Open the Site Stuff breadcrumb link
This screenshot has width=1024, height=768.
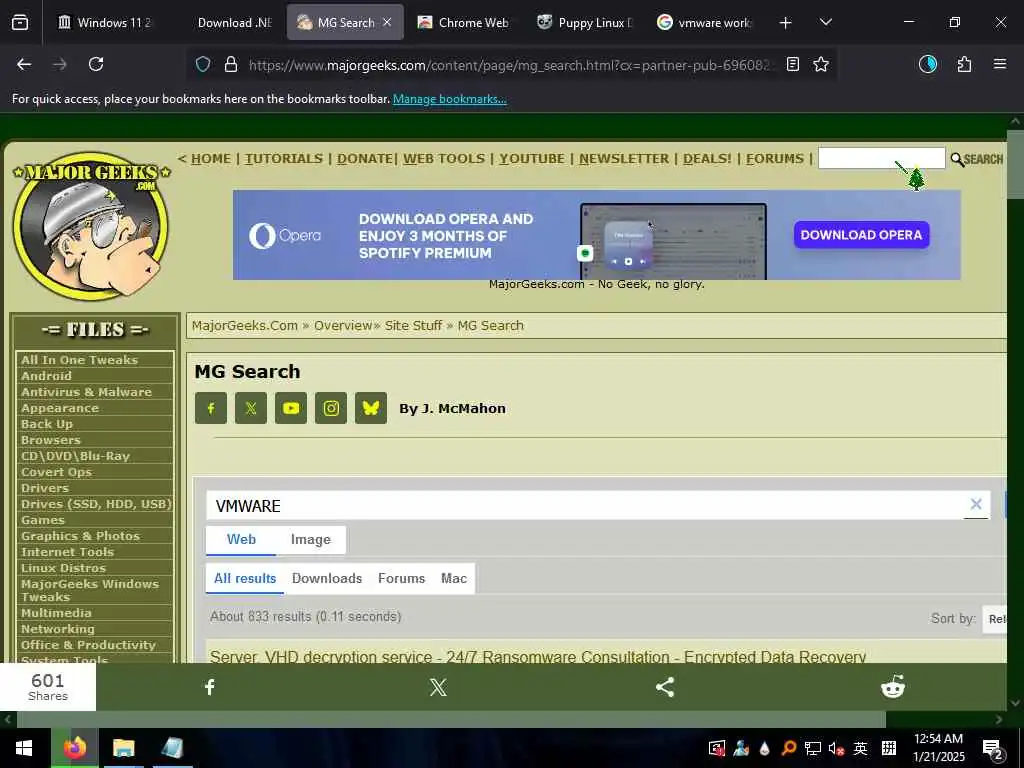point(413,325)
